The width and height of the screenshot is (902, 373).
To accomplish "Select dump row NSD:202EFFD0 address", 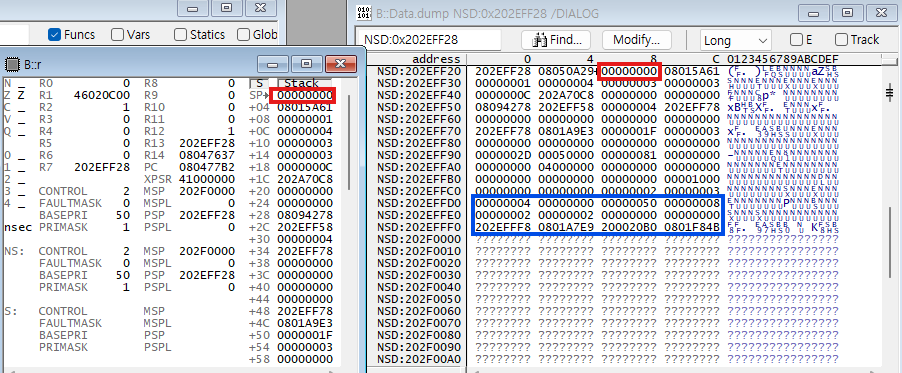I will coord(419,203).
